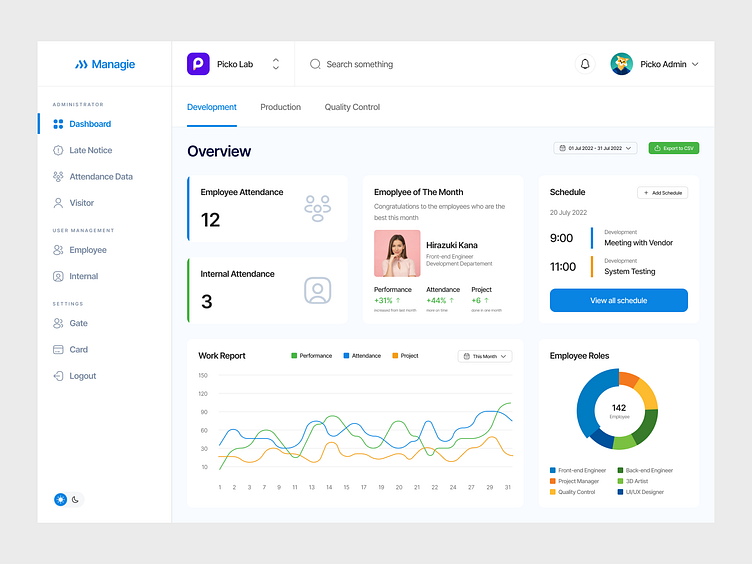Click 20 July 2022 schedule date

[568, 212]
